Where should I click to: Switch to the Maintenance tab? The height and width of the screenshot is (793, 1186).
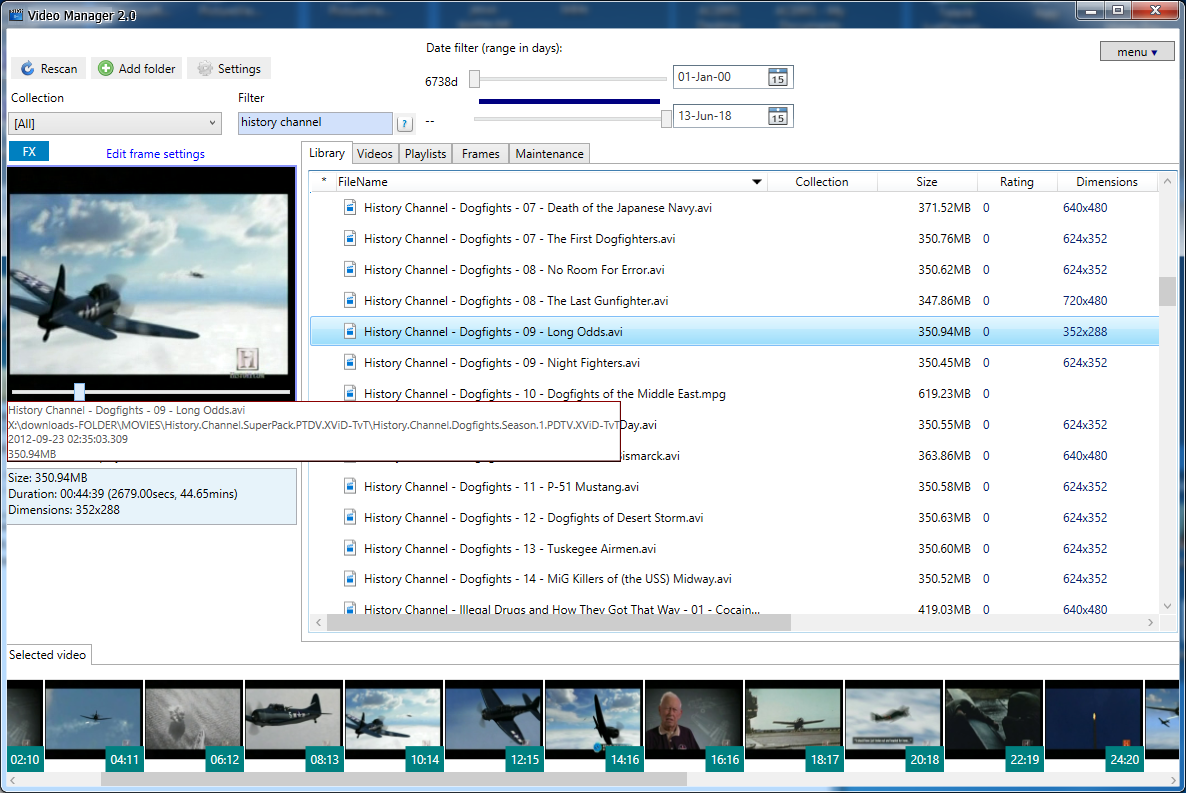[549, 153]
